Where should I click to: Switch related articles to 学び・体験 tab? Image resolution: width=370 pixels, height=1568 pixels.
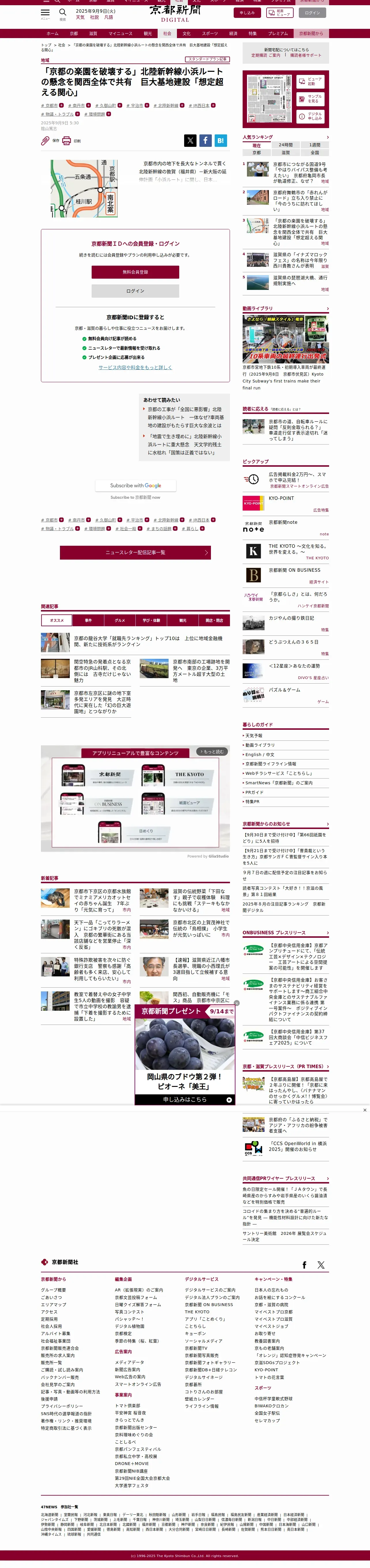152,620
